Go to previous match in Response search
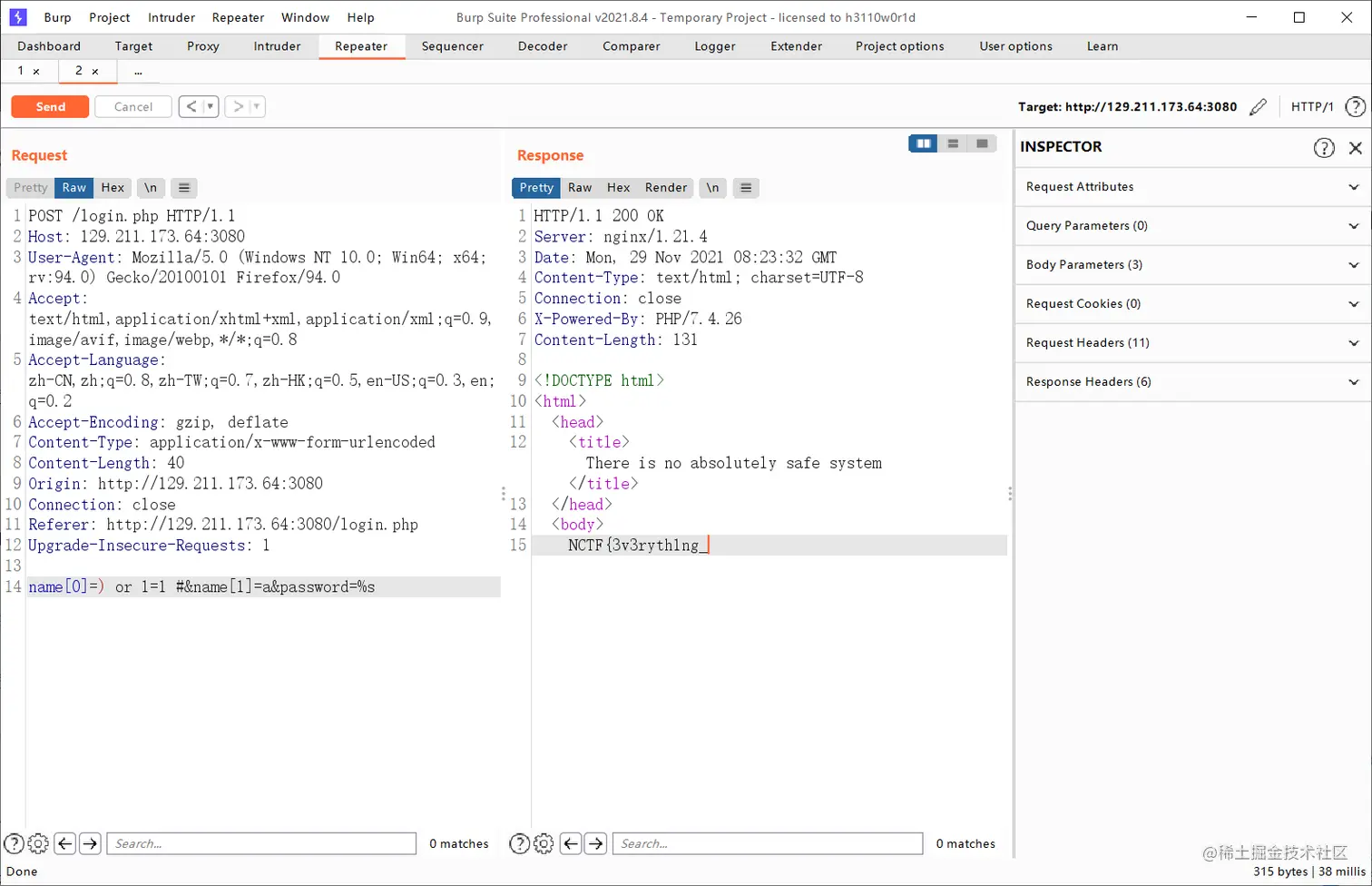The image size is (1372, 886). point(571,843)
